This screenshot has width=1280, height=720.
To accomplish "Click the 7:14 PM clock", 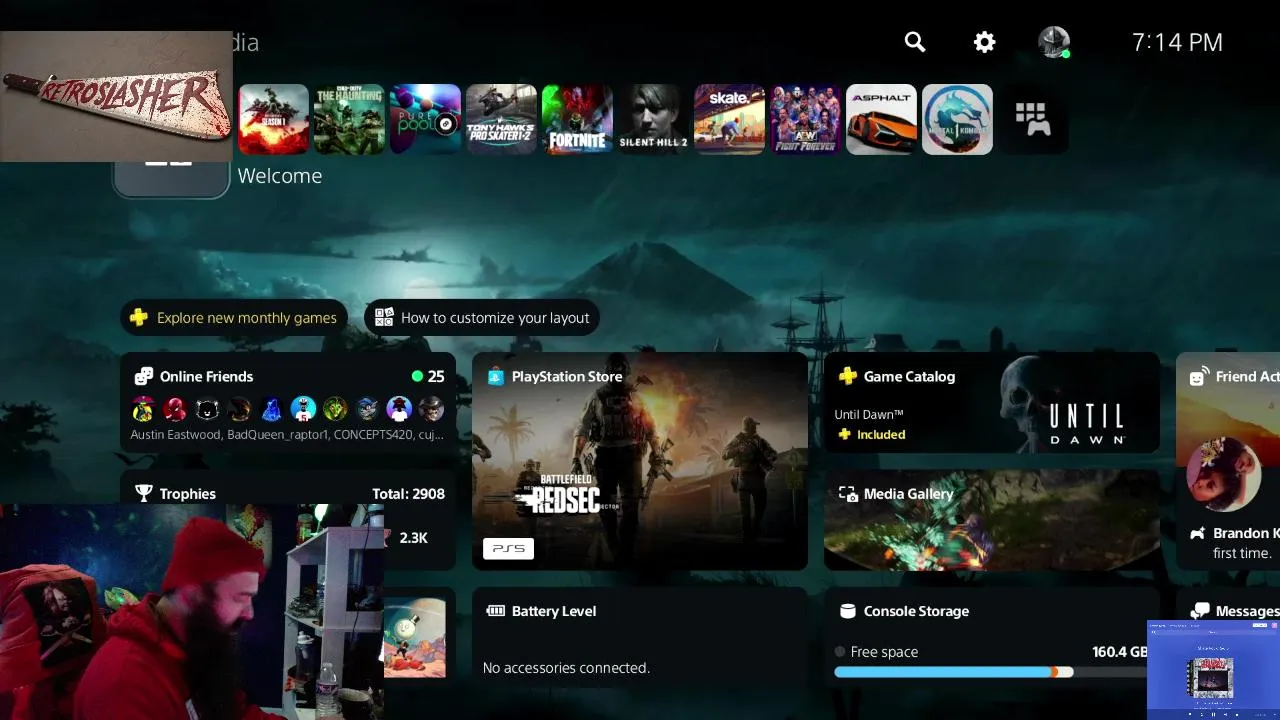I will tap(1177, 42).
